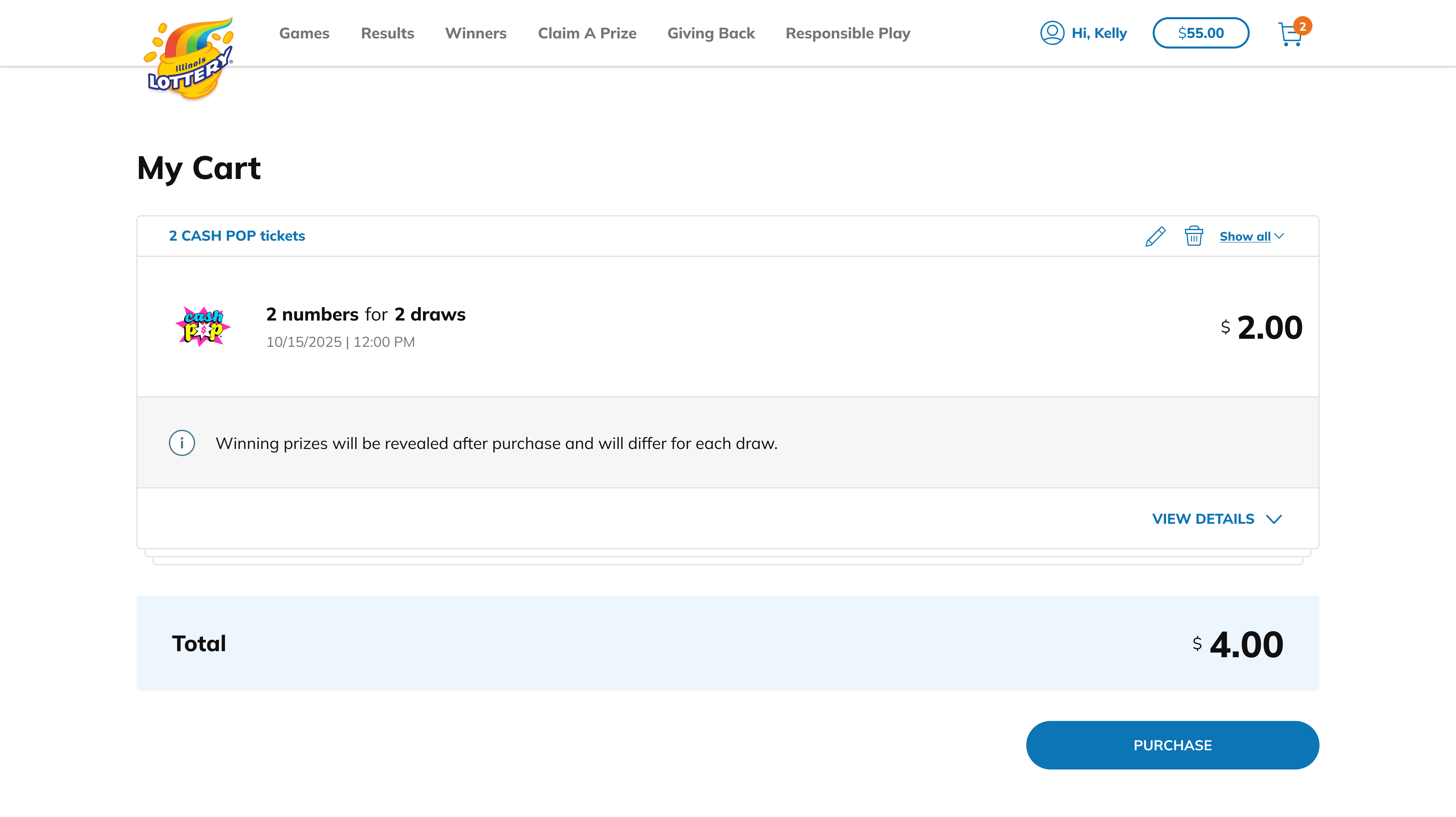
Task: Click the info icon beside the prize notice
Action: (182, 443)
